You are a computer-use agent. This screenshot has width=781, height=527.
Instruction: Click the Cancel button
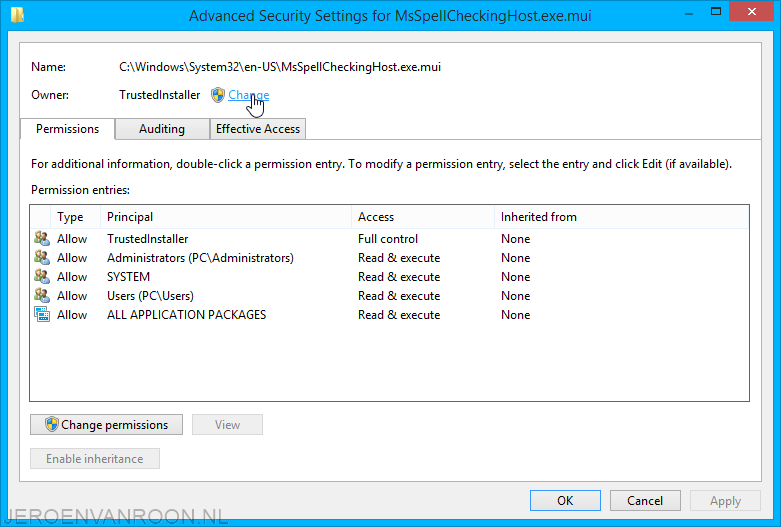645,500
